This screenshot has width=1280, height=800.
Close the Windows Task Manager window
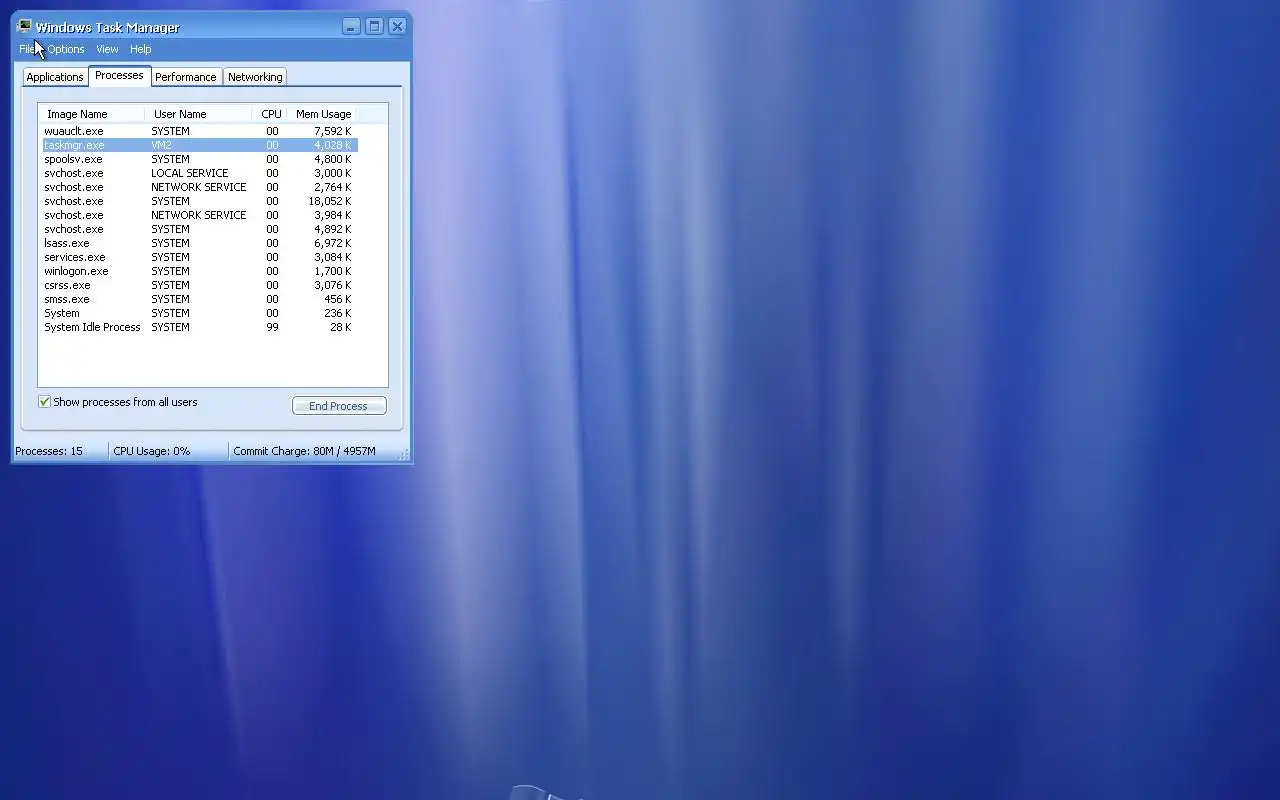397,27
